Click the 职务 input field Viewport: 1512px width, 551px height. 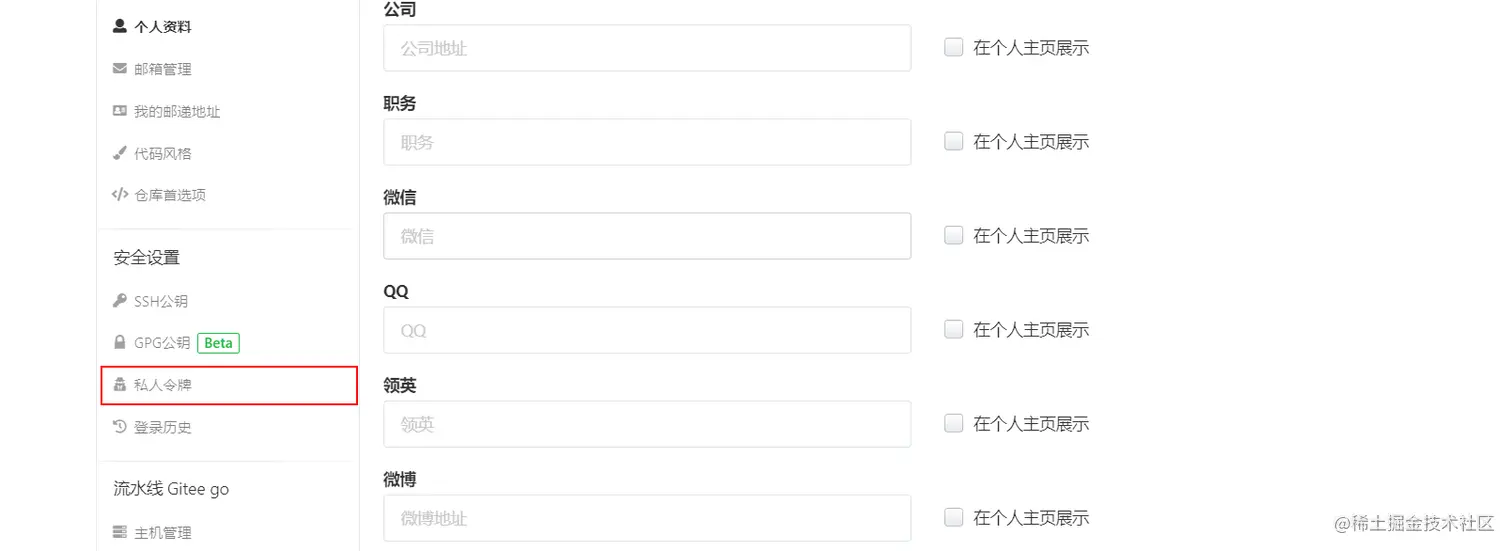point(646,142)
